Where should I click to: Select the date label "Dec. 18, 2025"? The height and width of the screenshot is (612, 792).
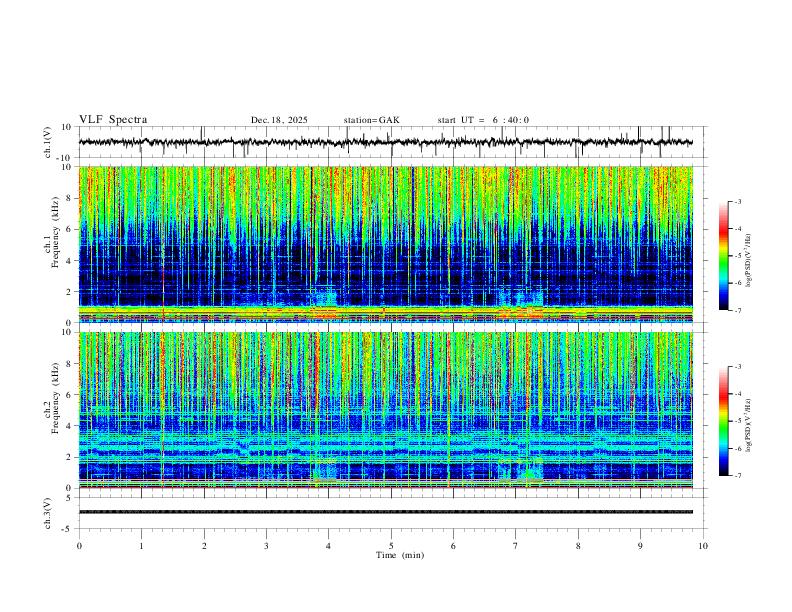pos(279,120)
